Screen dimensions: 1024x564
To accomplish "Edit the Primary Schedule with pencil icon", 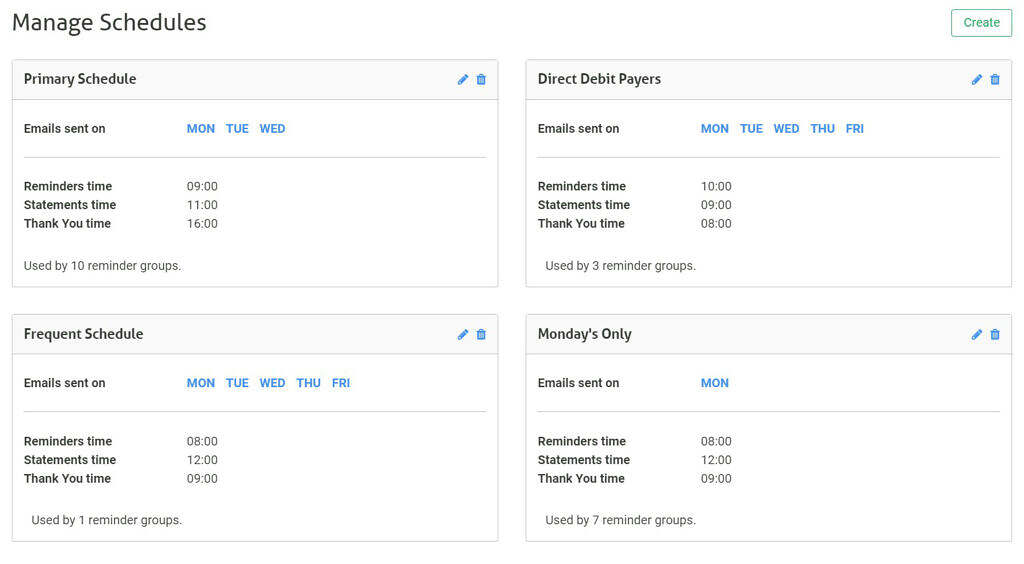I will (463, 80).
